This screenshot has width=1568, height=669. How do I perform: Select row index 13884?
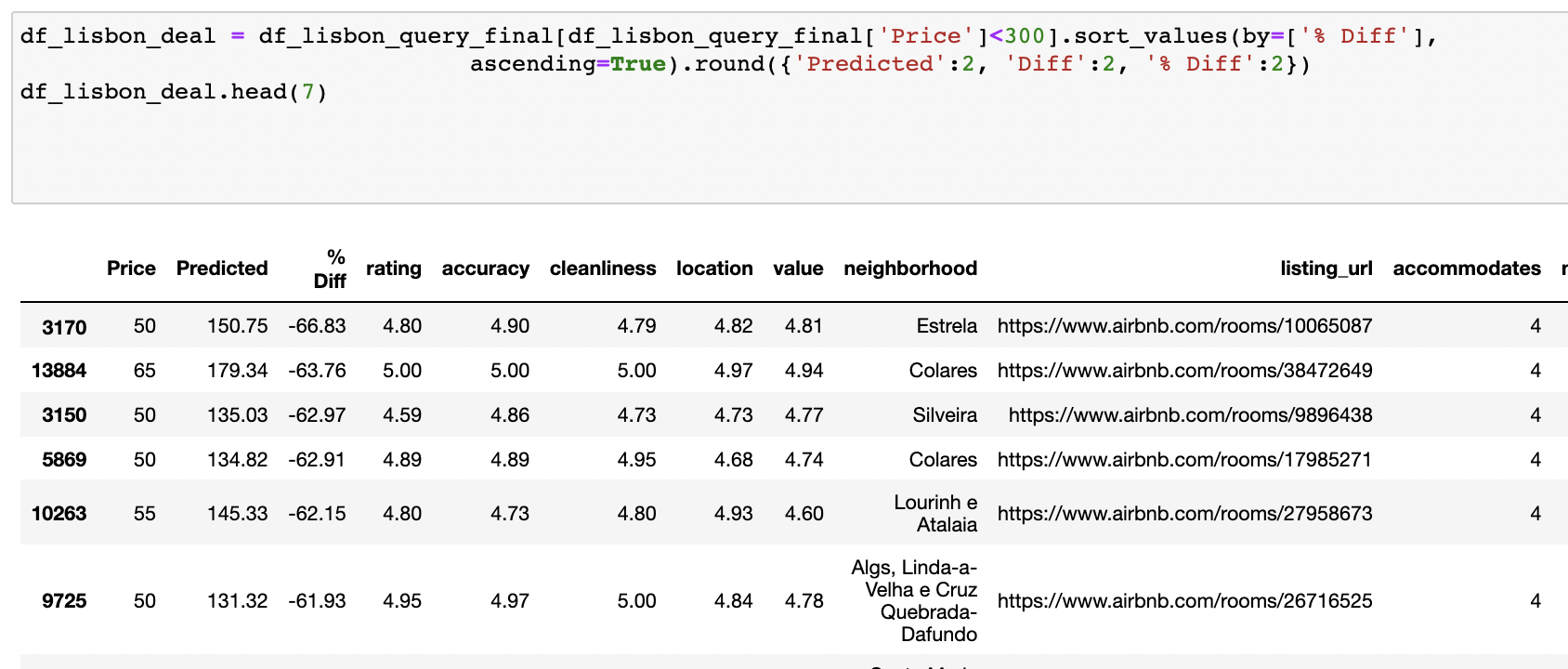coord(59,371)
